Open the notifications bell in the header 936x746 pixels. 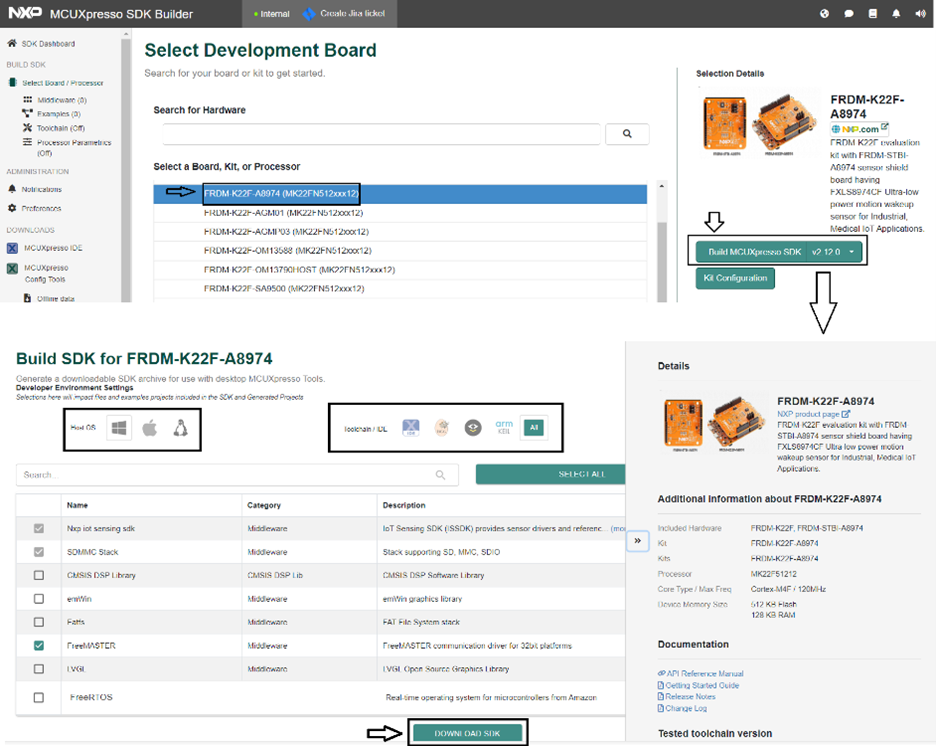896,14
